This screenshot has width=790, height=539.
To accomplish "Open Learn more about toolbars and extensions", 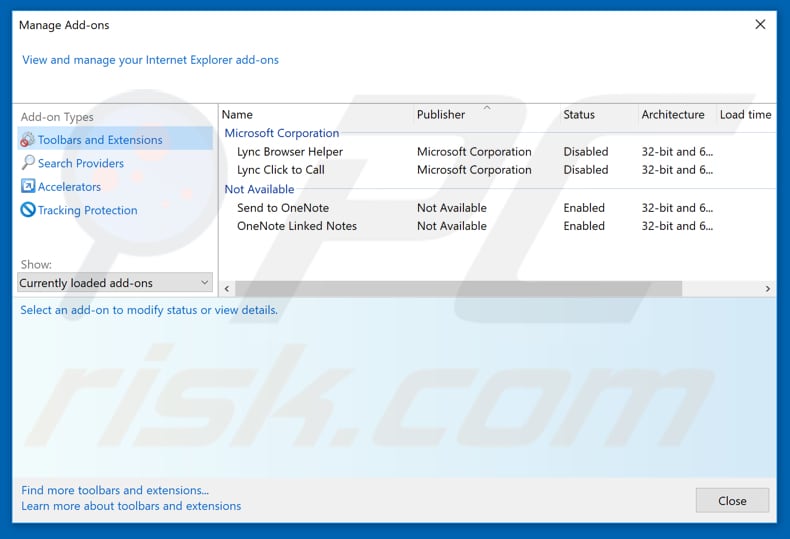I will pos(131,506).
